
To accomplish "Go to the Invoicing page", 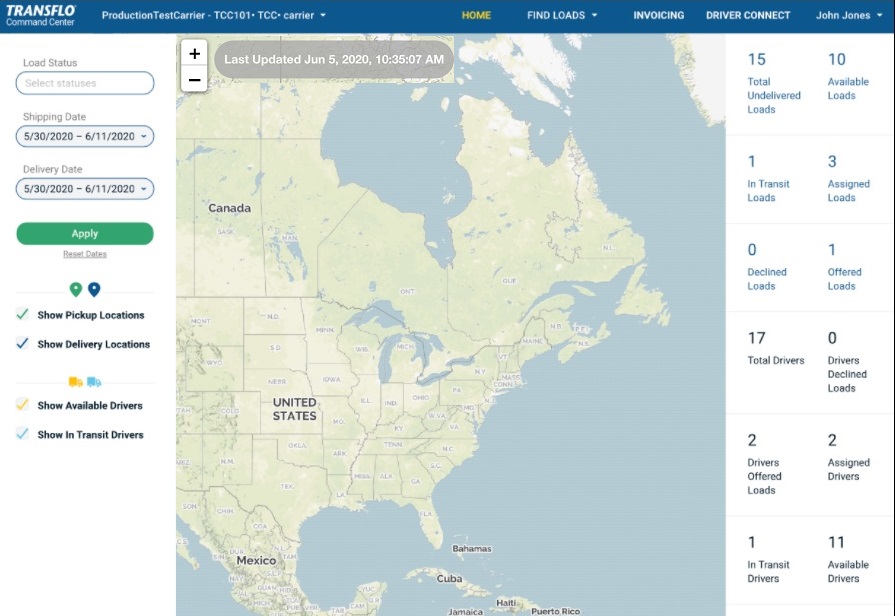I will coord(658,15).
